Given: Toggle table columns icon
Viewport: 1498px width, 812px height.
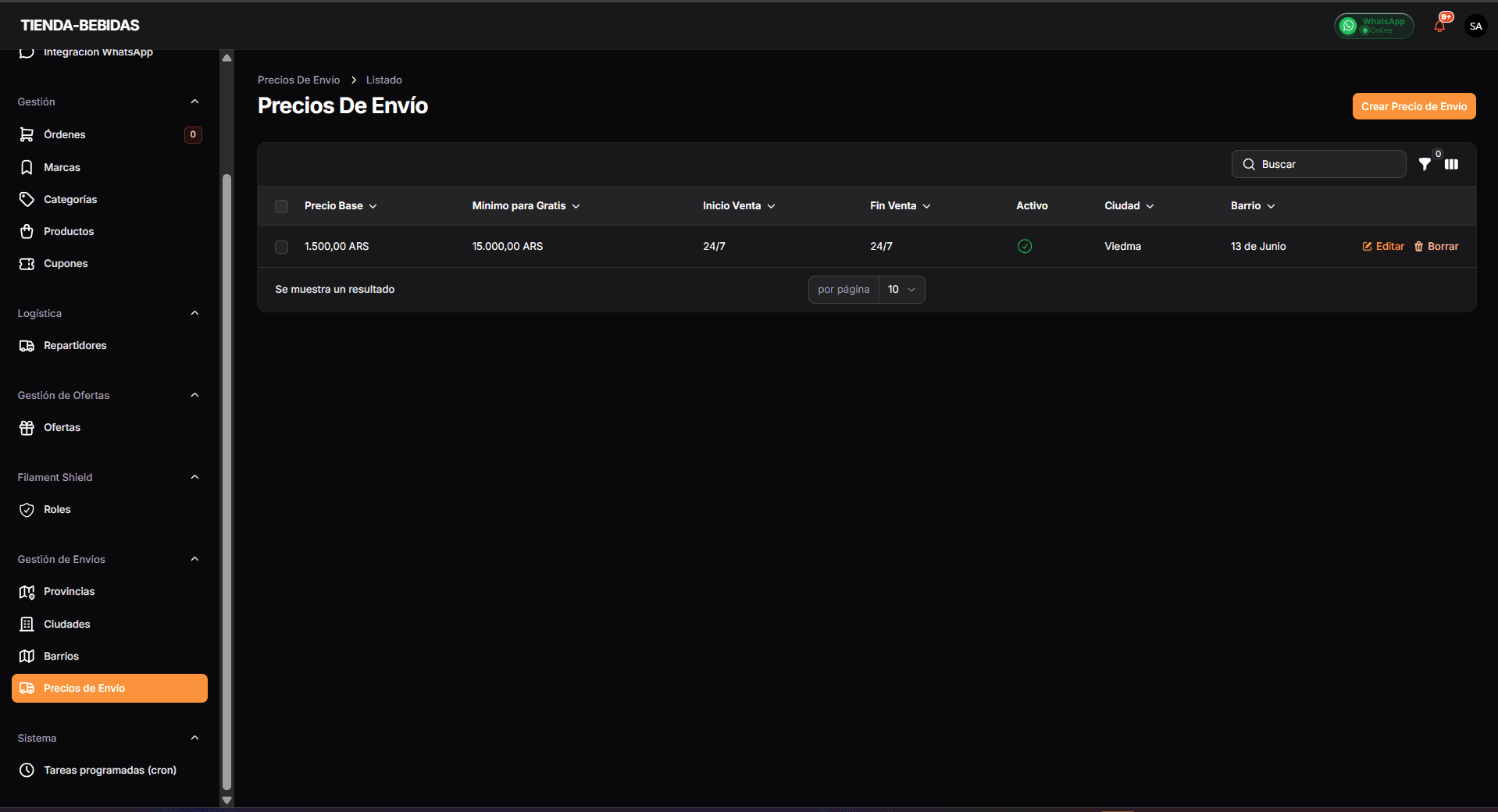Looking at the screenshot, I should click(x=1451, y=164).
